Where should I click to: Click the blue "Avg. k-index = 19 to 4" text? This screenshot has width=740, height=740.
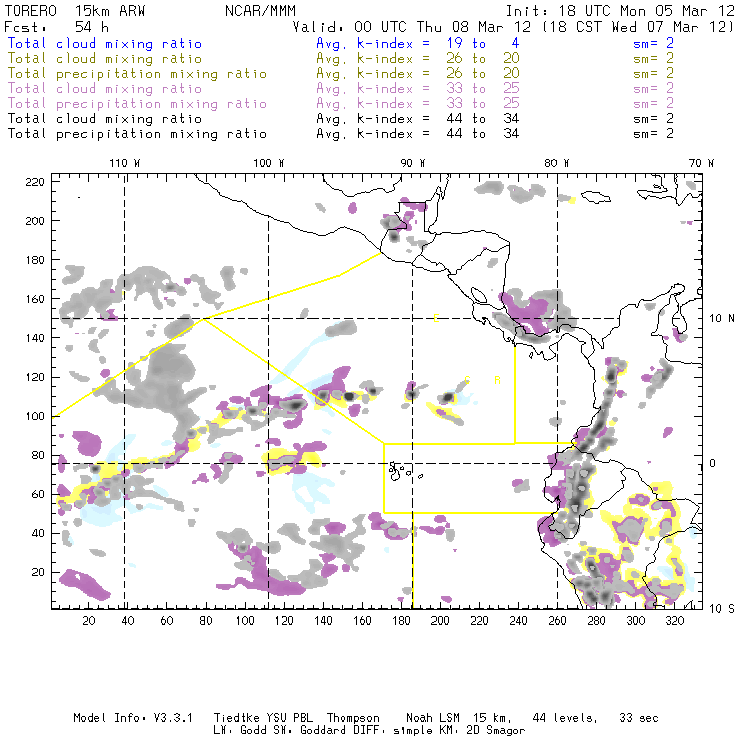pyautogui.click(x=418, y=43)
